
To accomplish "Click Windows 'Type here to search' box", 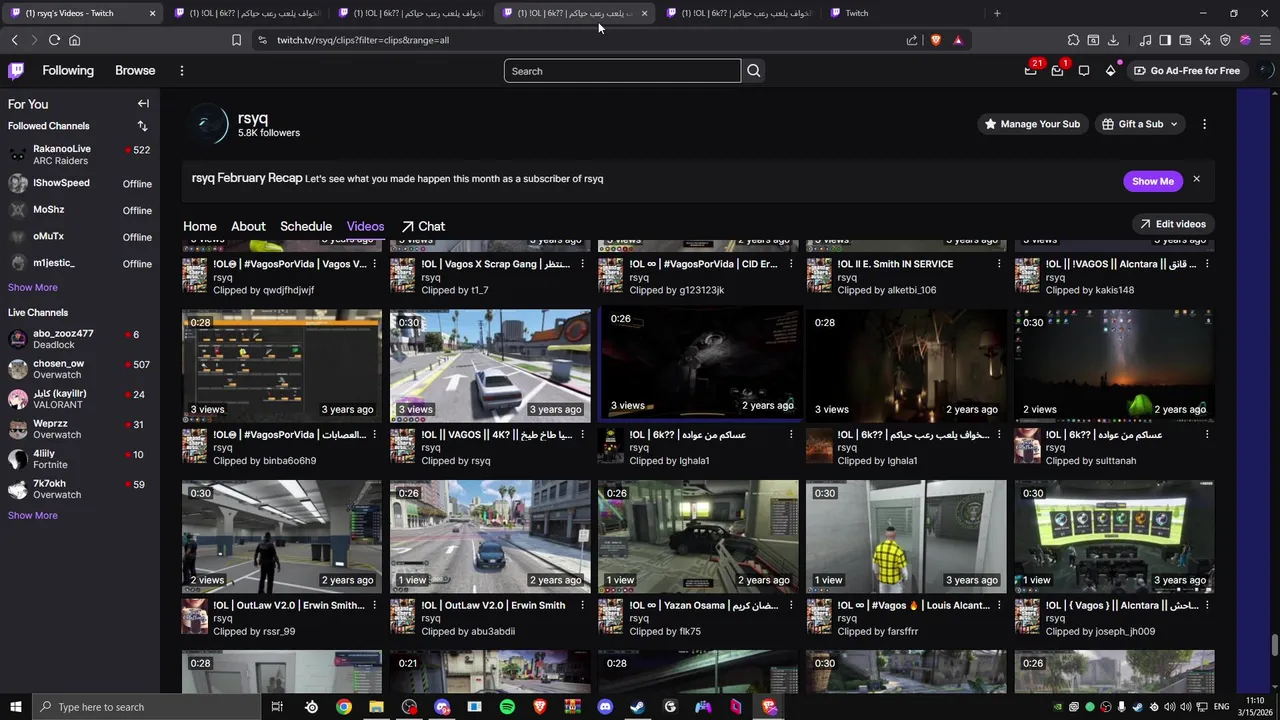I will tap(145, 707).
